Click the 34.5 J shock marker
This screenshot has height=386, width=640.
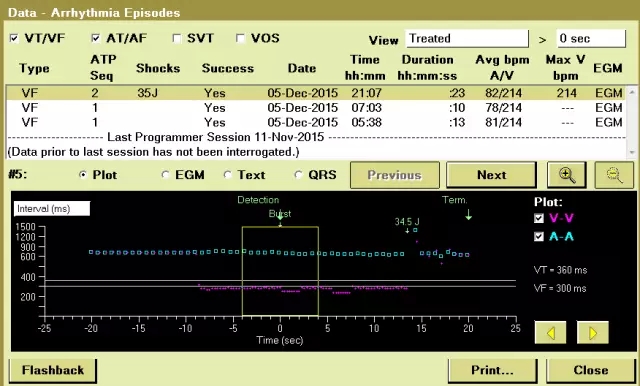click(x=407, y=222)
